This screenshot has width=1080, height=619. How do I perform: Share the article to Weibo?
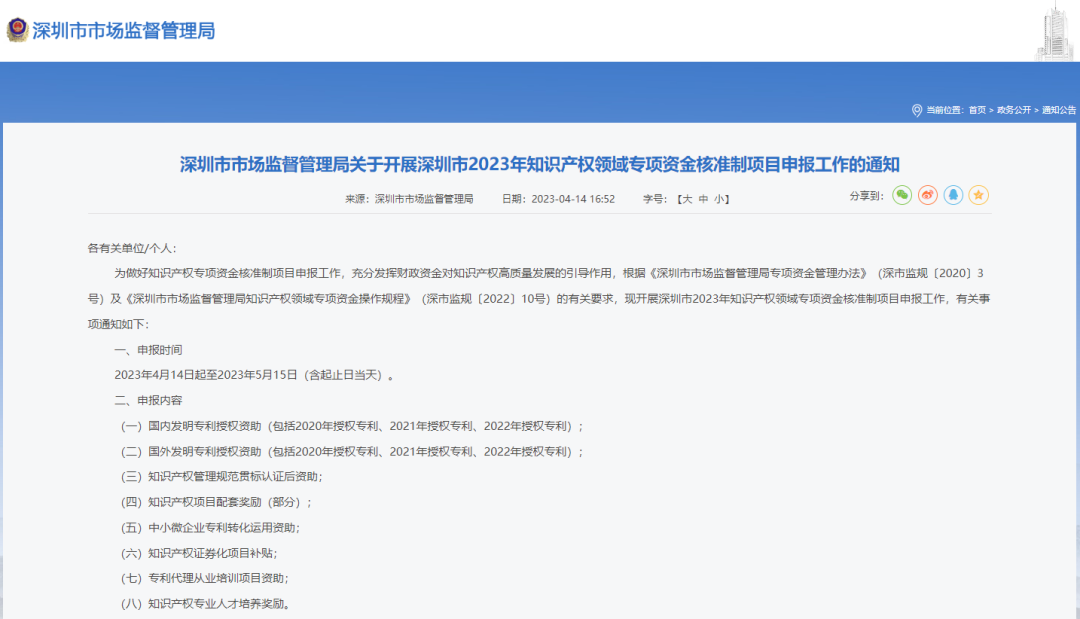(x=928, y=196)
